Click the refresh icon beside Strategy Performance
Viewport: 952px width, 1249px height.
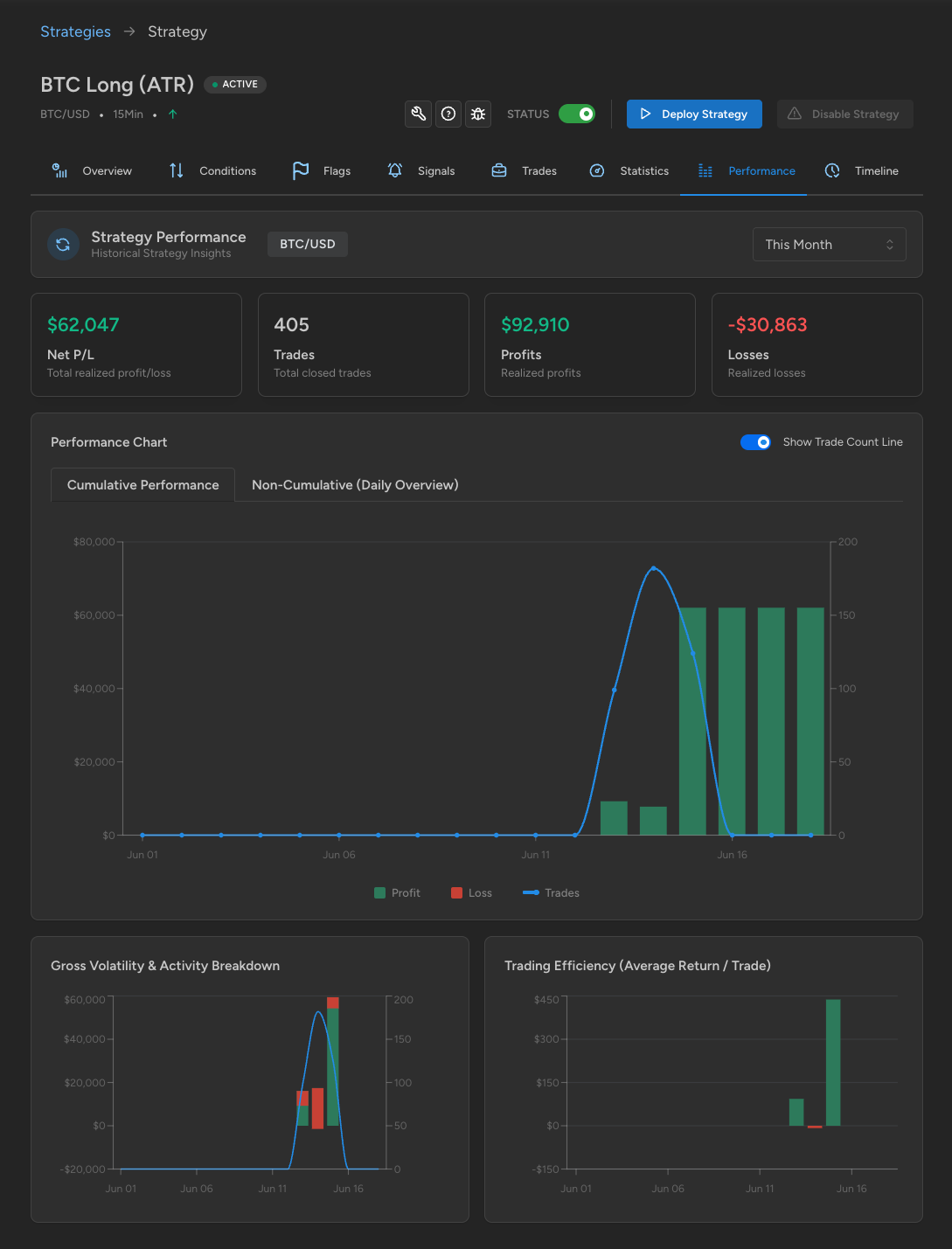point(63,245)
